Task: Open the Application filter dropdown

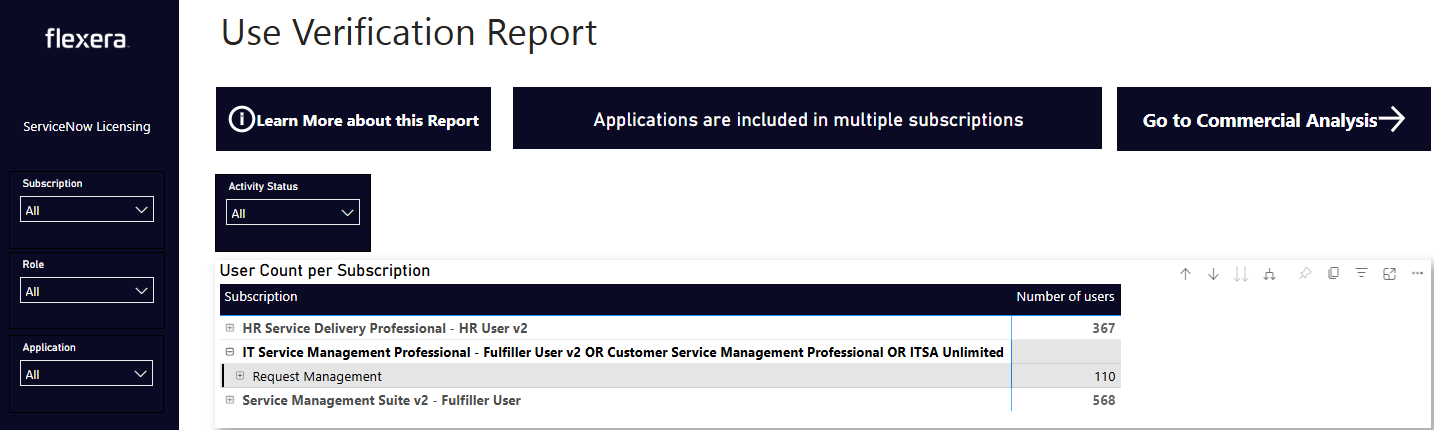Action: 87,374
